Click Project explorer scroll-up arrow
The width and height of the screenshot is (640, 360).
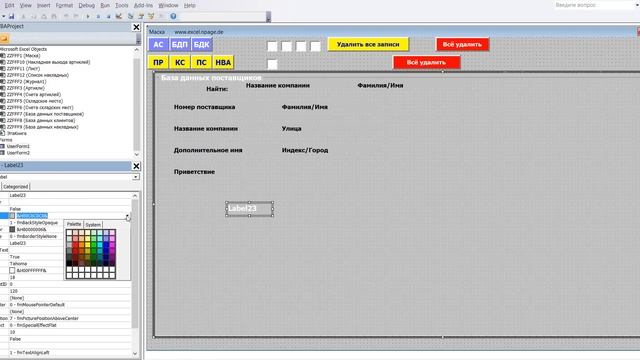click(x=136, y=49)
